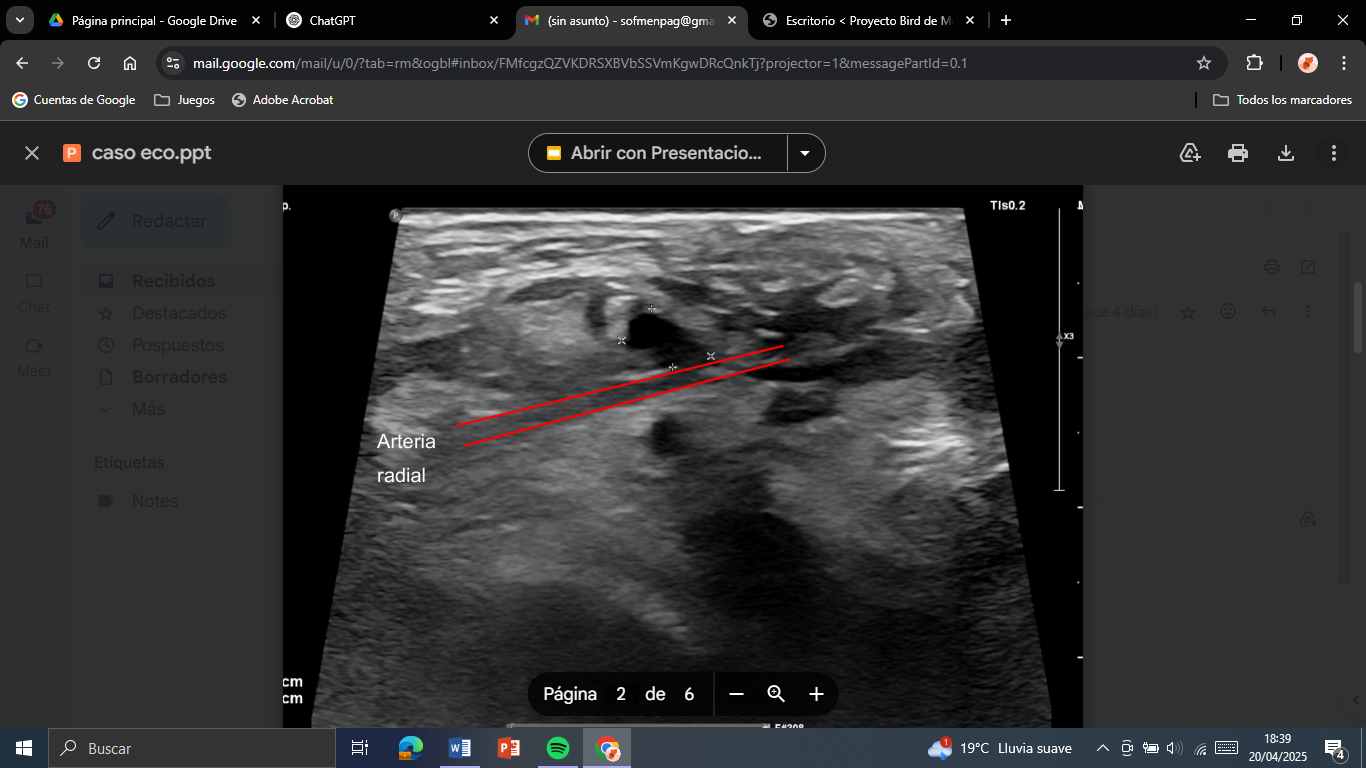Close the Proyecto Bird Escritorio tab
The height and width of the screenshot is (768, 1366).
coord(970,20)
